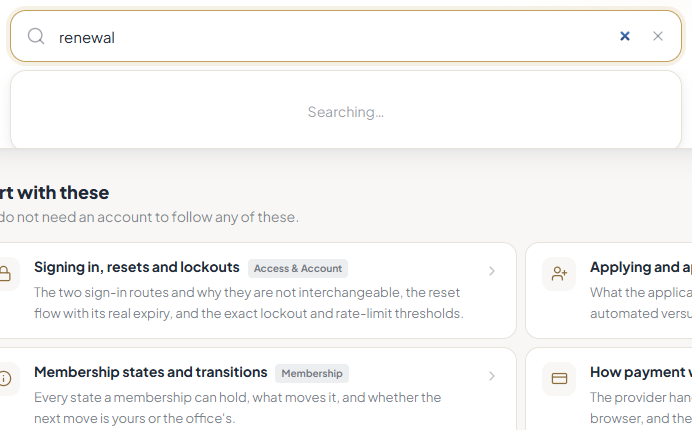Expand chevron on Membership states card
This screenshot has height=430, width=692.
492,376
